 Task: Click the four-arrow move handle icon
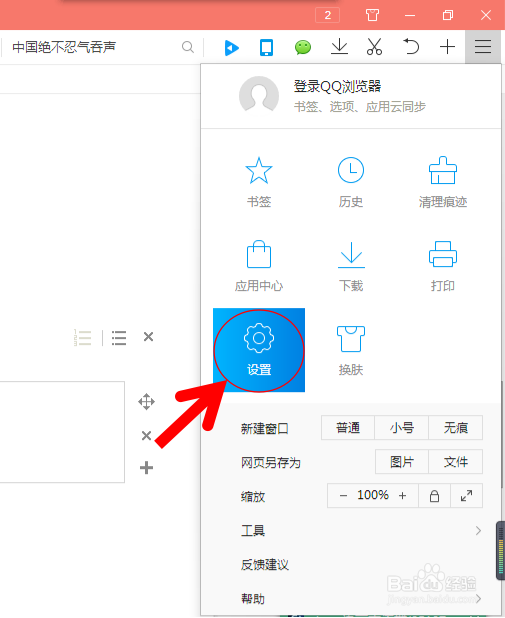pyautogui.click(x=146, y=402)
